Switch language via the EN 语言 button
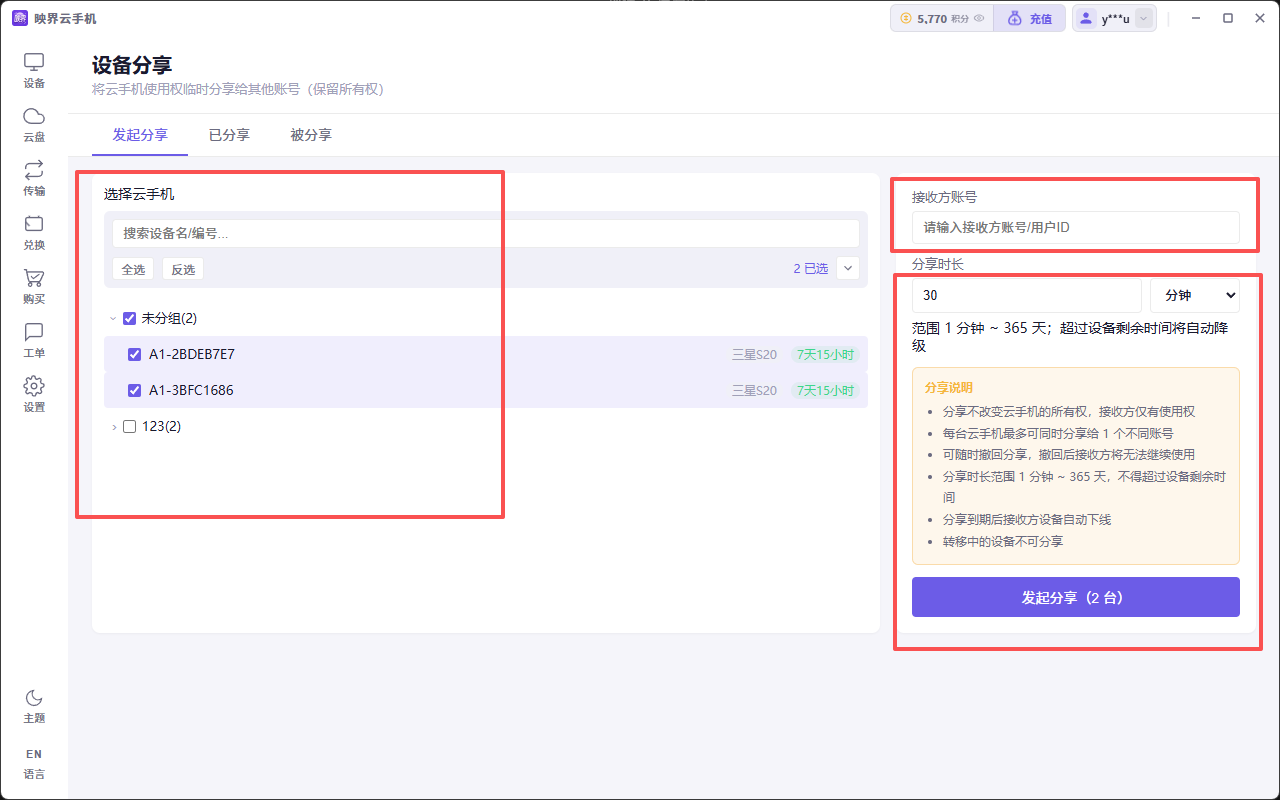 point(34,763)
